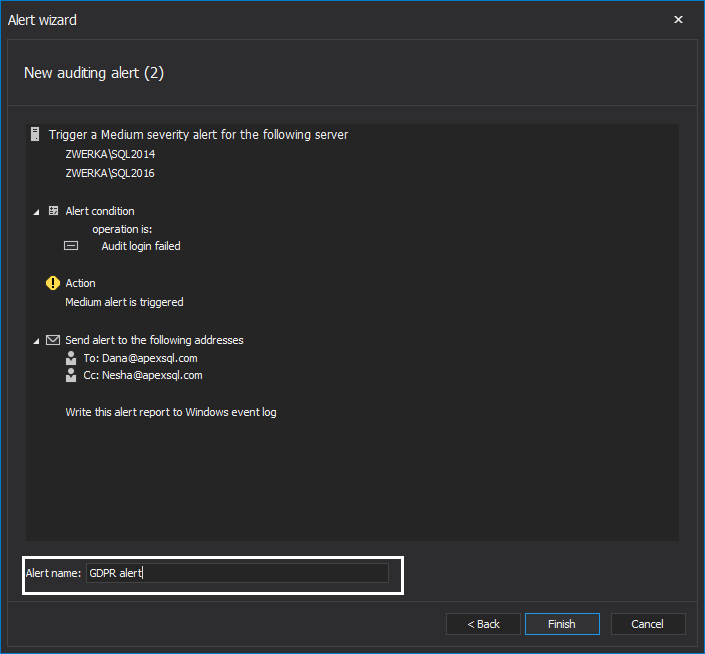Click Medium alert is triggered text
The width and height of the screenshot is (705, 654).
point(125,302)
